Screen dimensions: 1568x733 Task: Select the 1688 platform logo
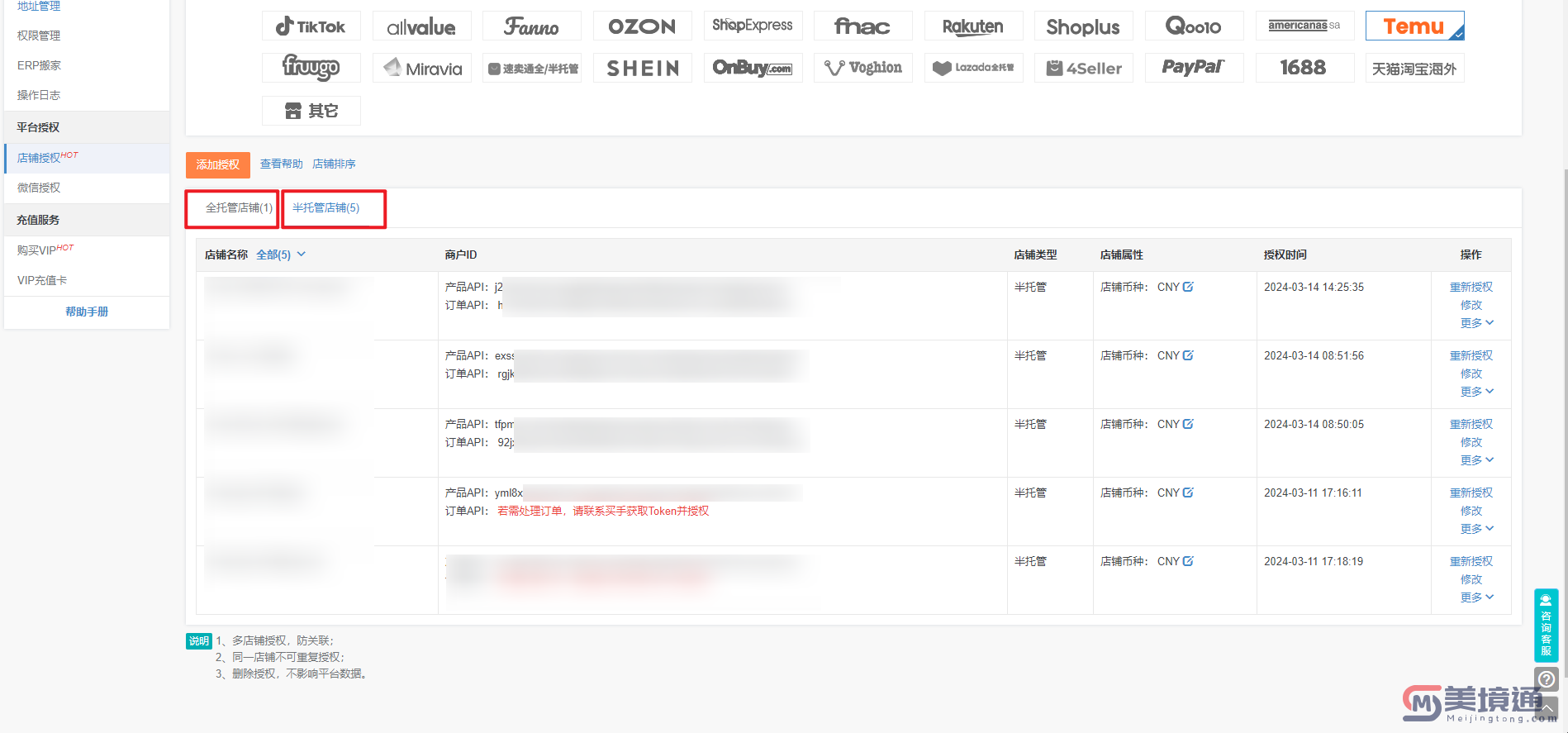pos(1304,68)
